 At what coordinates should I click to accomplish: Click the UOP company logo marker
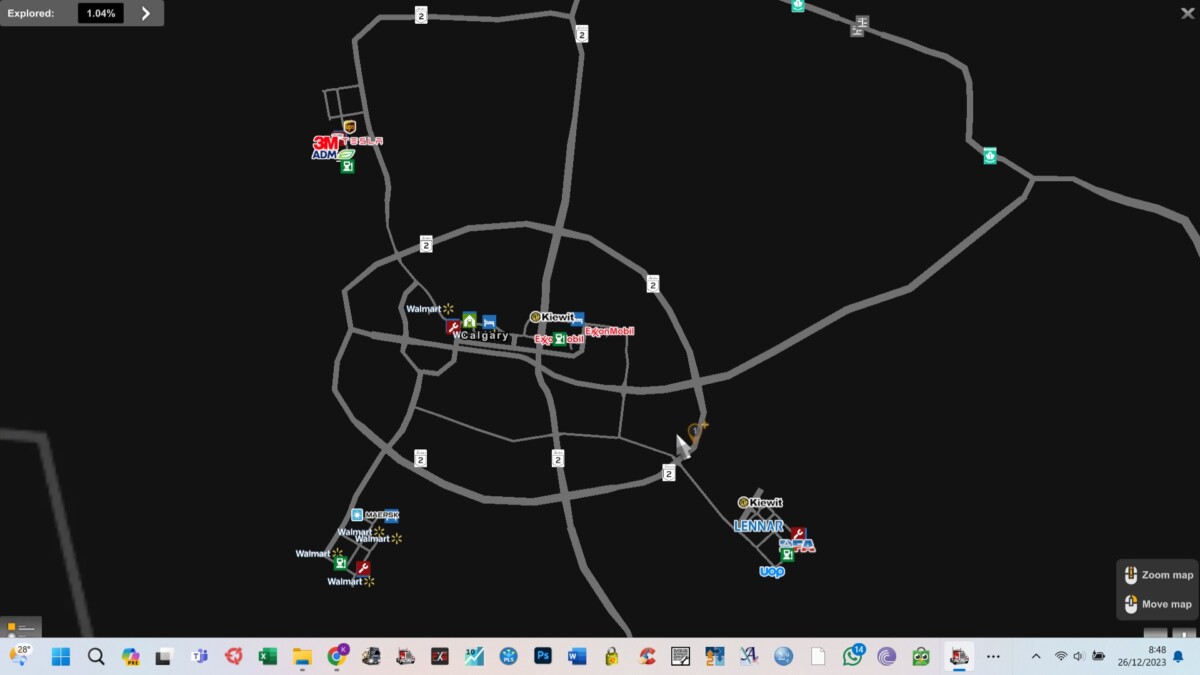pyautogui.click(x=772, y=572)
